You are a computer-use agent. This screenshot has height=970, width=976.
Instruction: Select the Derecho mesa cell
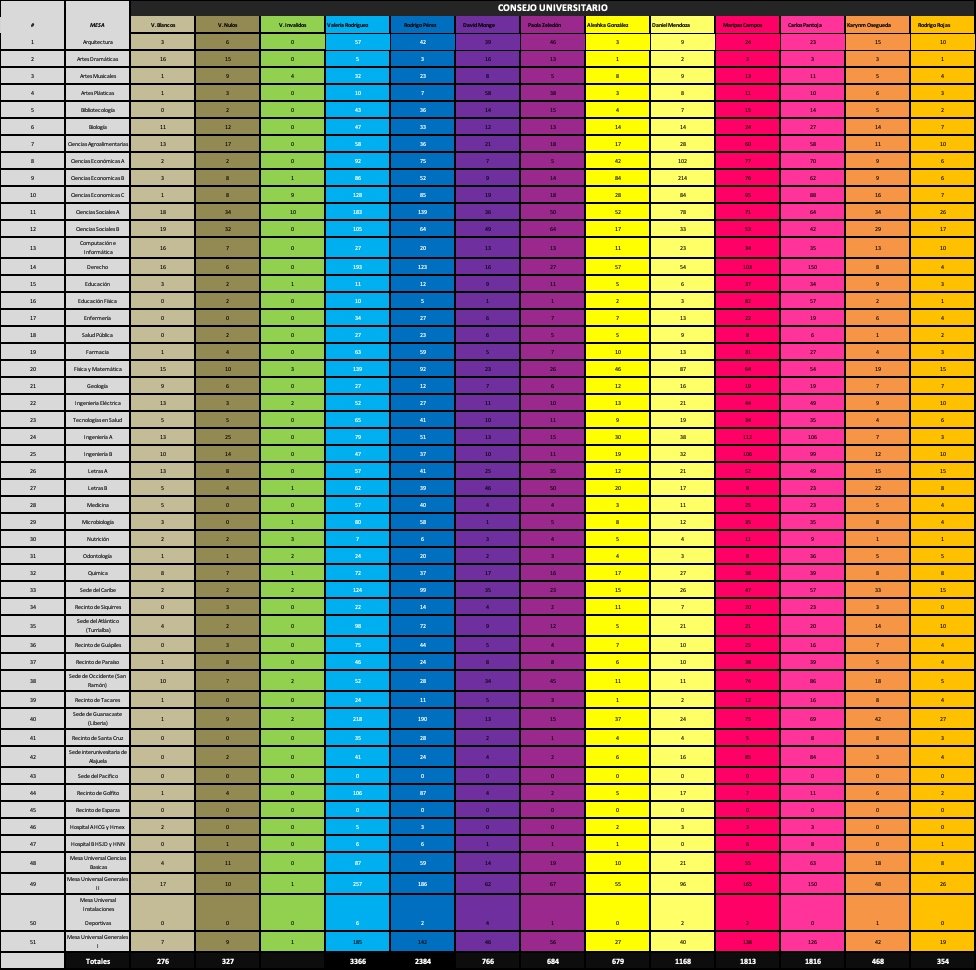coord(97,268)
